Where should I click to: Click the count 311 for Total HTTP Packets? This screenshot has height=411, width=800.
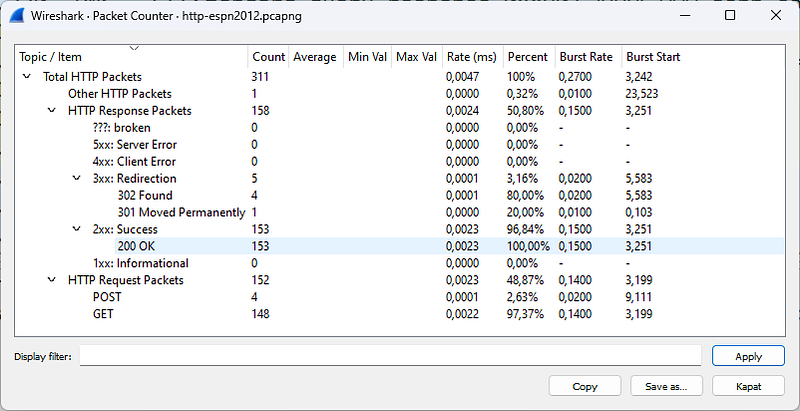[x=260, y=77]
